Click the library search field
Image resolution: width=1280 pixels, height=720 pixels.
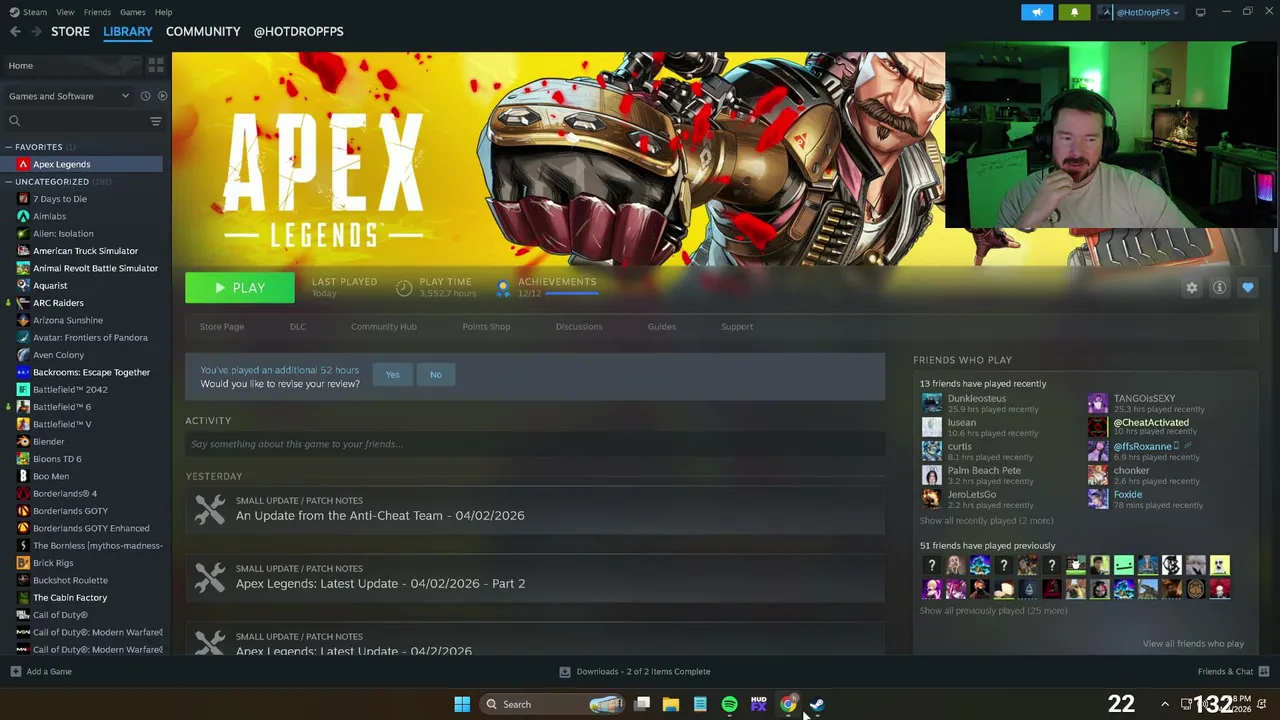pos(75,121)
